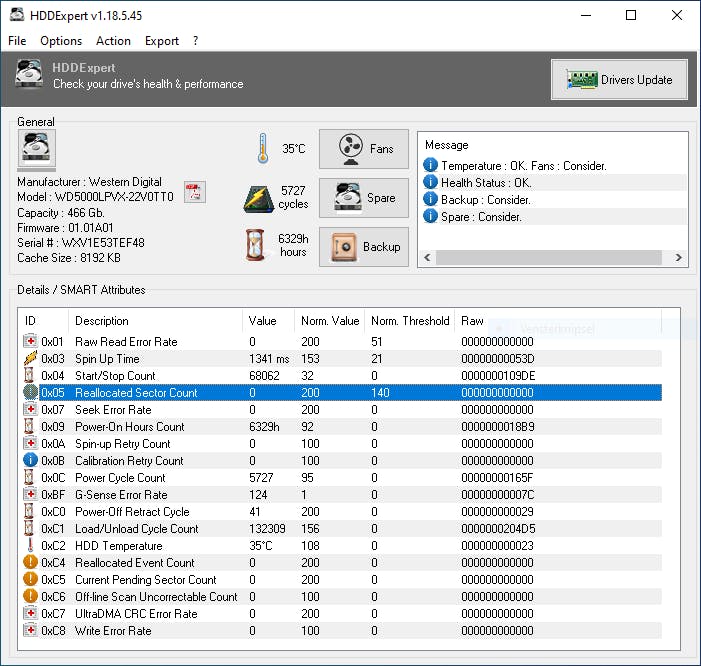Click the thermometer temperature icon
The height and width of the screenshot is (666, 701).
(262, 148)
